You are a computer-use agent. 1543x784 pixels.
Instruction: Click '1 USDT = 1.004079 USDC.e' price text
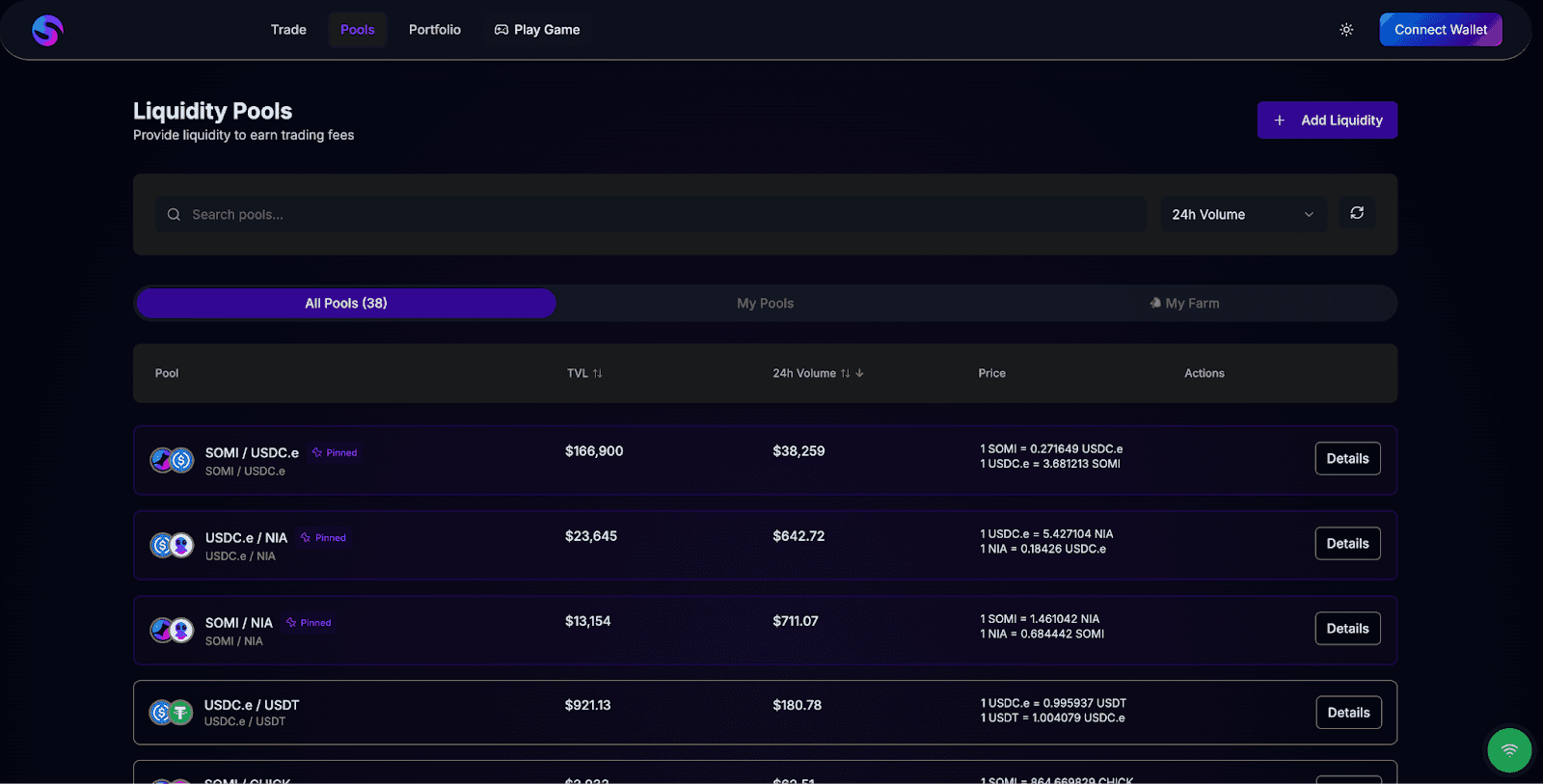tap(1052, 717)
